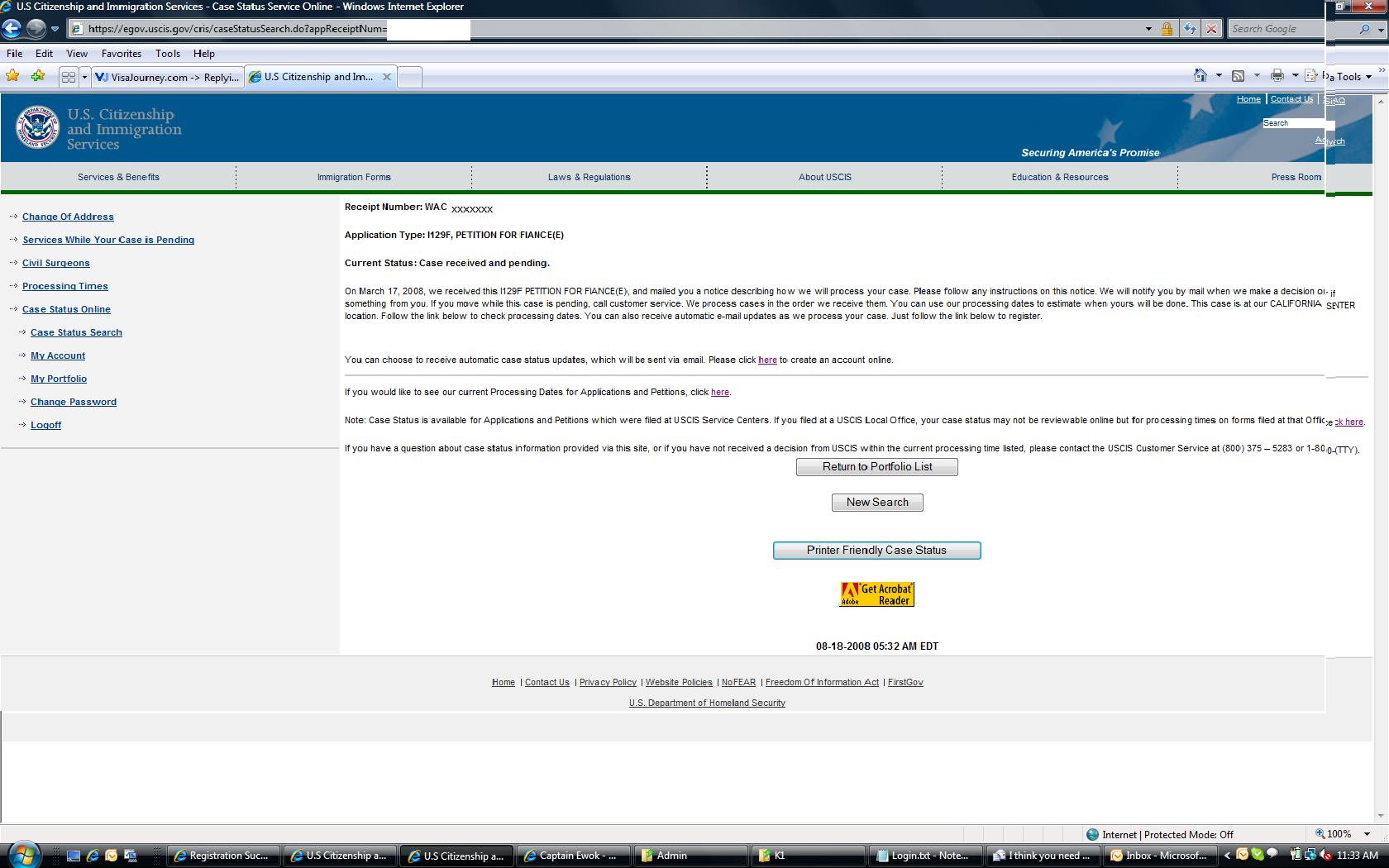The image size is (1389, 868).
Task: Open Switch Between Windows quick launch icon
Action: coord(131,856)
